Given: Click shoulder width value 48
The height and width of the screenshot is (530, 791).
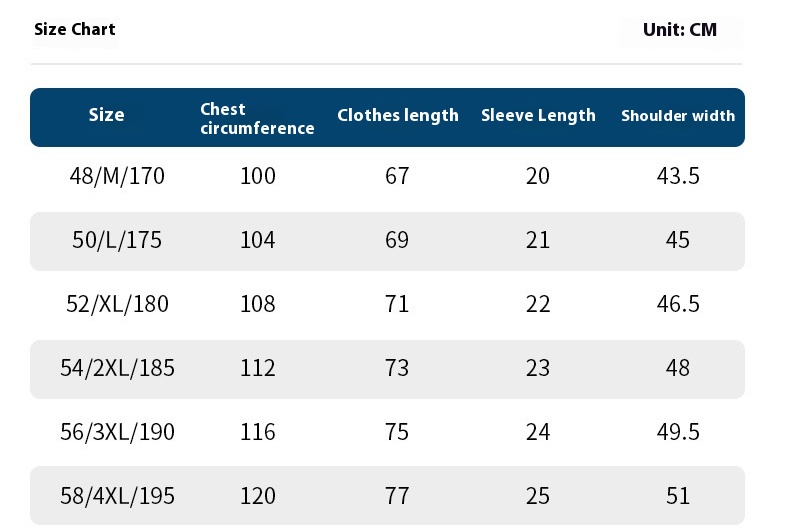Looking at the screenshot, I should click(677, 368).
